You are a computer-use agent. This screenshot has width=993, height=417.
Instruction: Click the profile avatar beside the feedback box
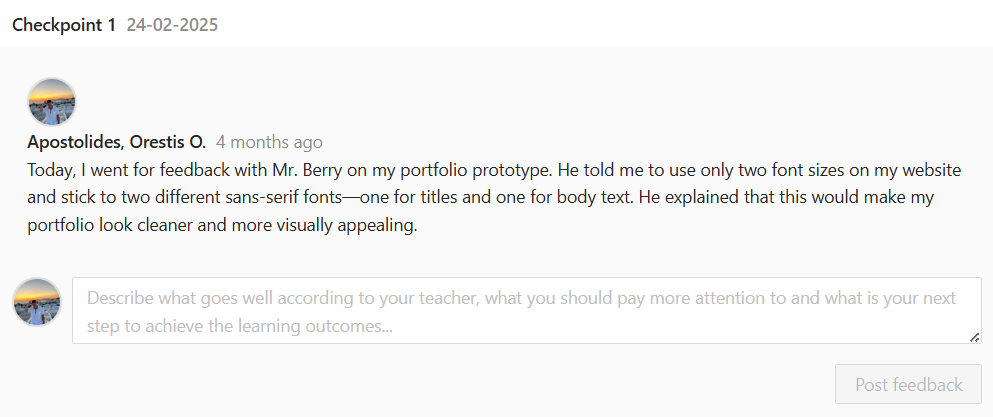click(37, 302)
